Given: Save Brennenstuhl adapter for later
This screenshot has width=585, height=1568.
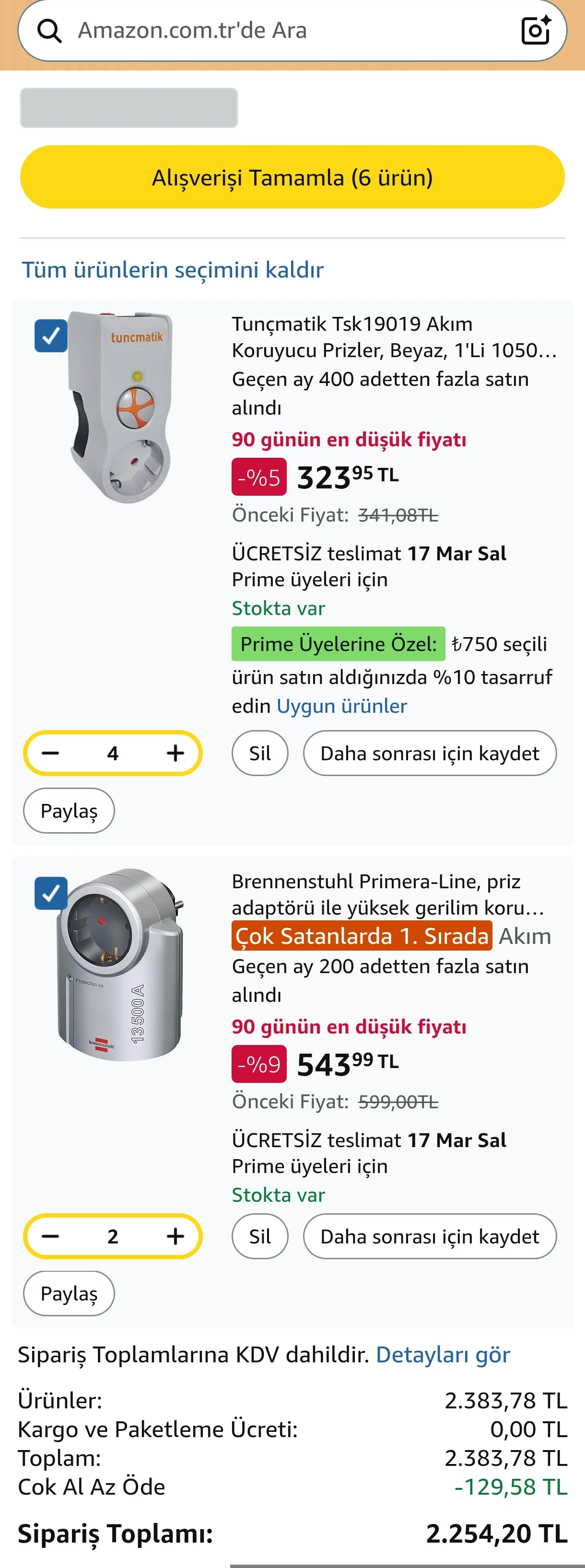Looking at the screenshot, I should click(430, 1236).
